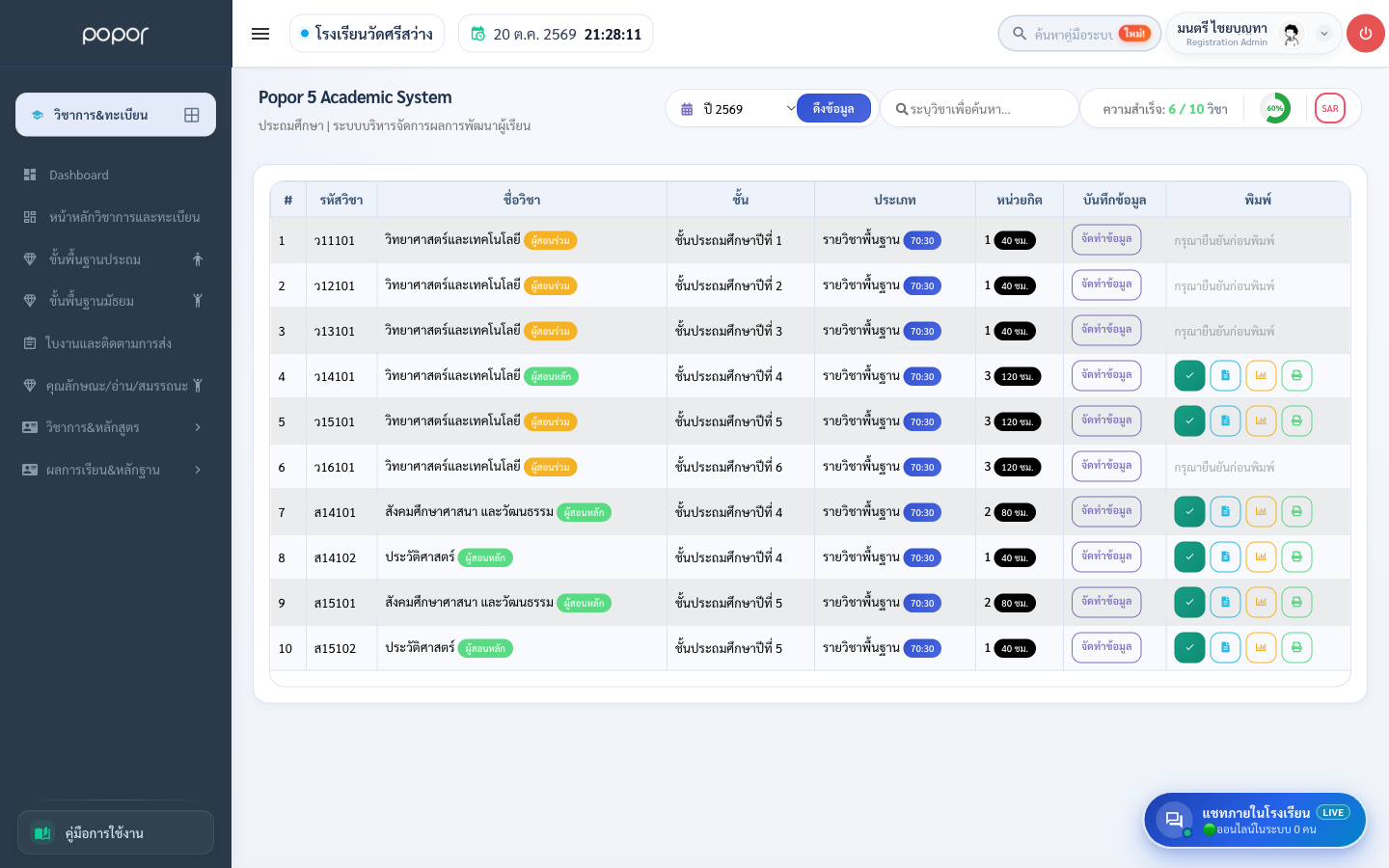The image size is (1389, 868).
Task: Click orange chart icon for ว15101 row
Action: [1261, 421]
